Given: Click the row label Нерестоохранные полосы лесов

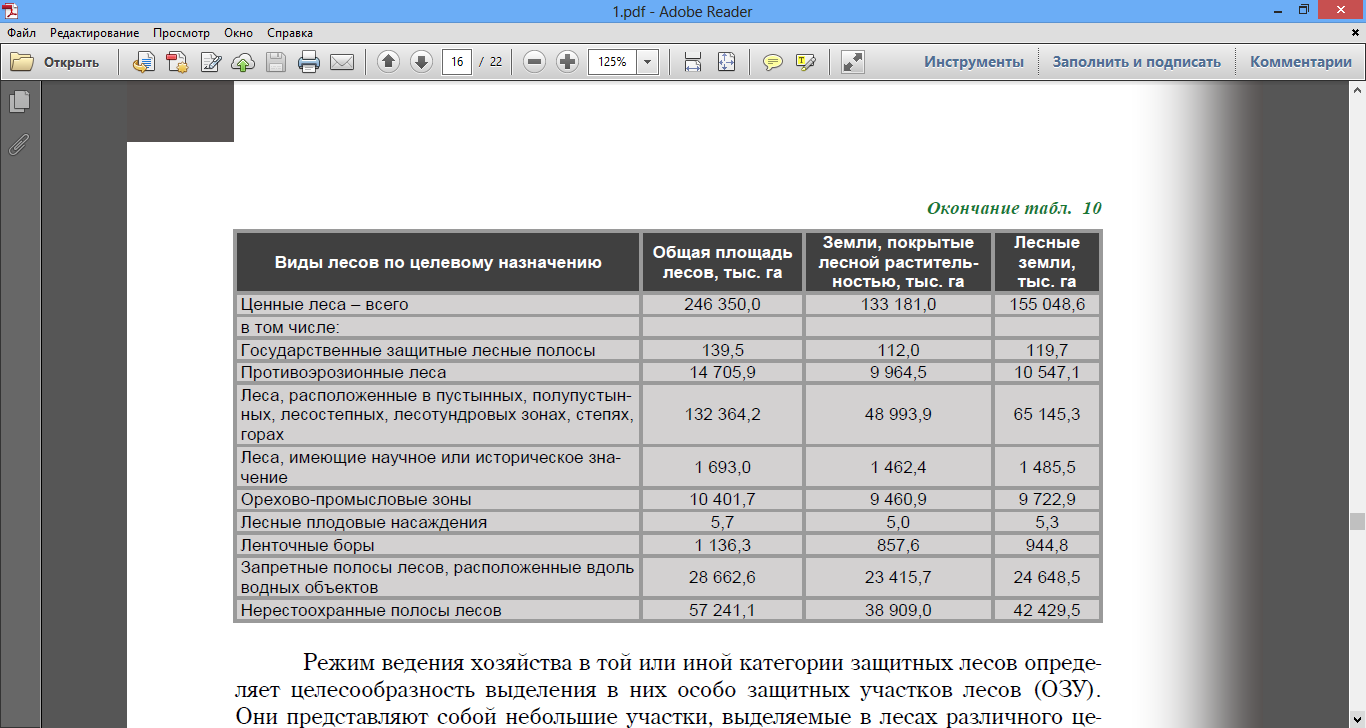Looking at the screenshot, I should pyautogui.click(x=371, y=610).
